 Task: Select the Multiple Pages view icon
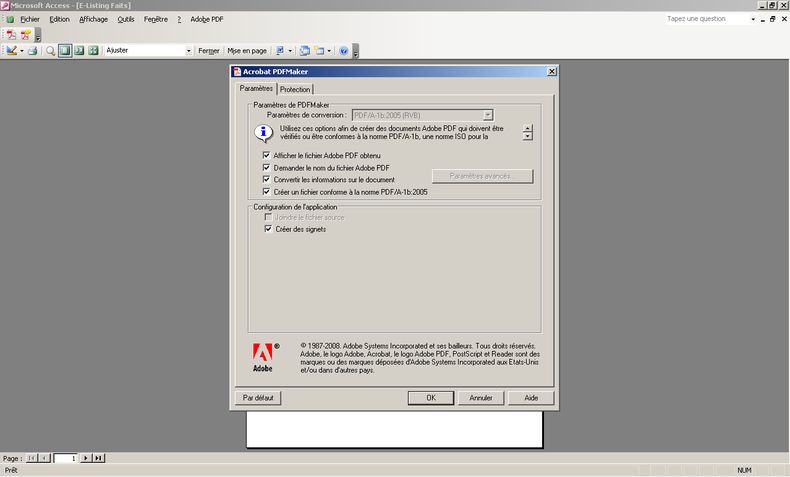93,50
